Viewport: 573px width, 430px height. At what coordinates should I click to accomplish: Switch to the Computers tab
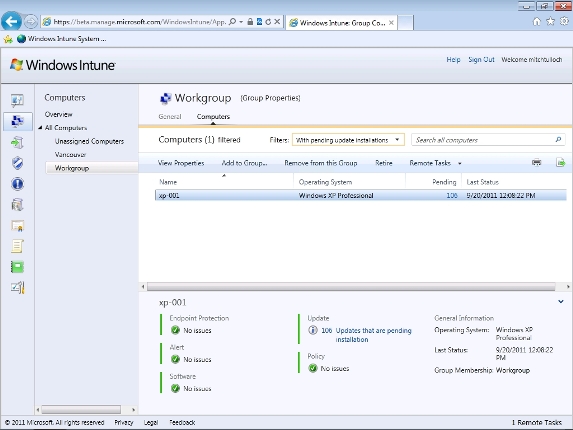tap(213, 117)
